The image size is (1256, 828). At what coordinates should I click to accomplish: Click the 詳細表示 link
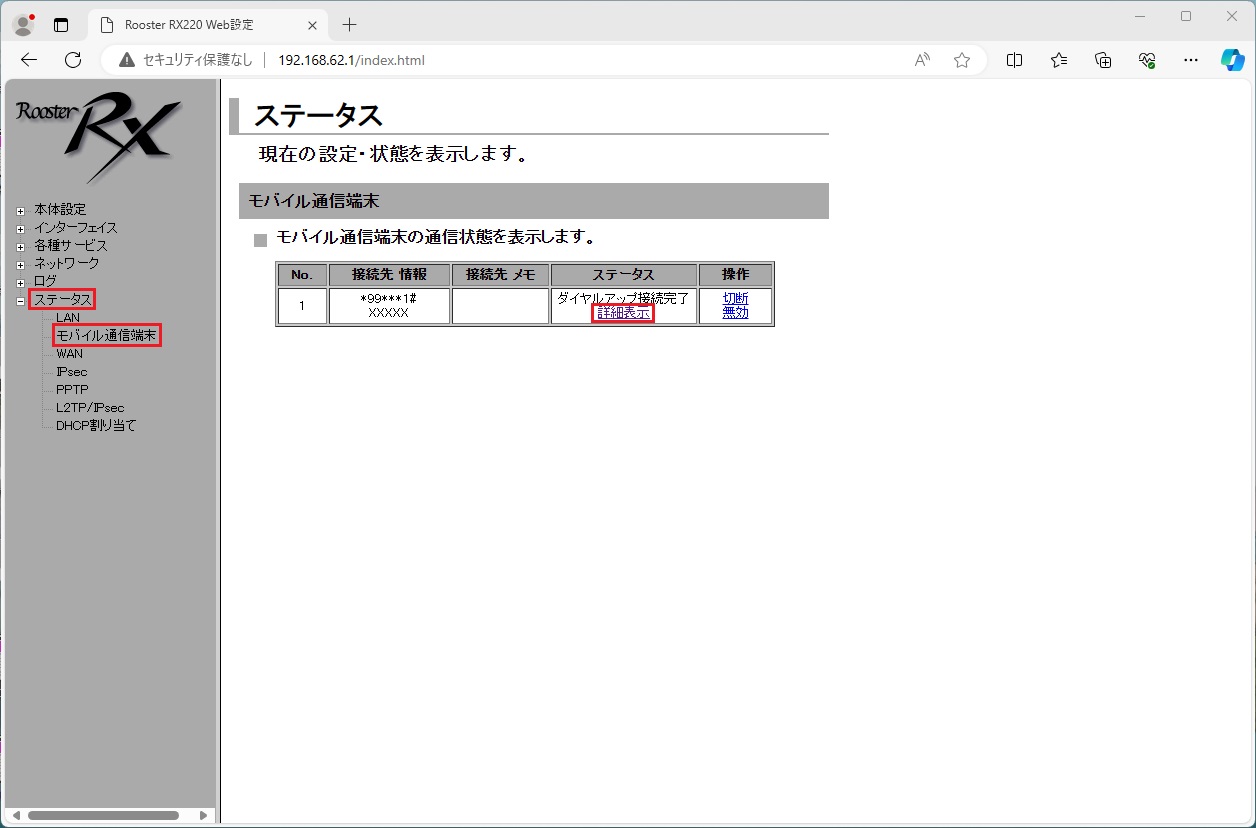click(623, 313)
